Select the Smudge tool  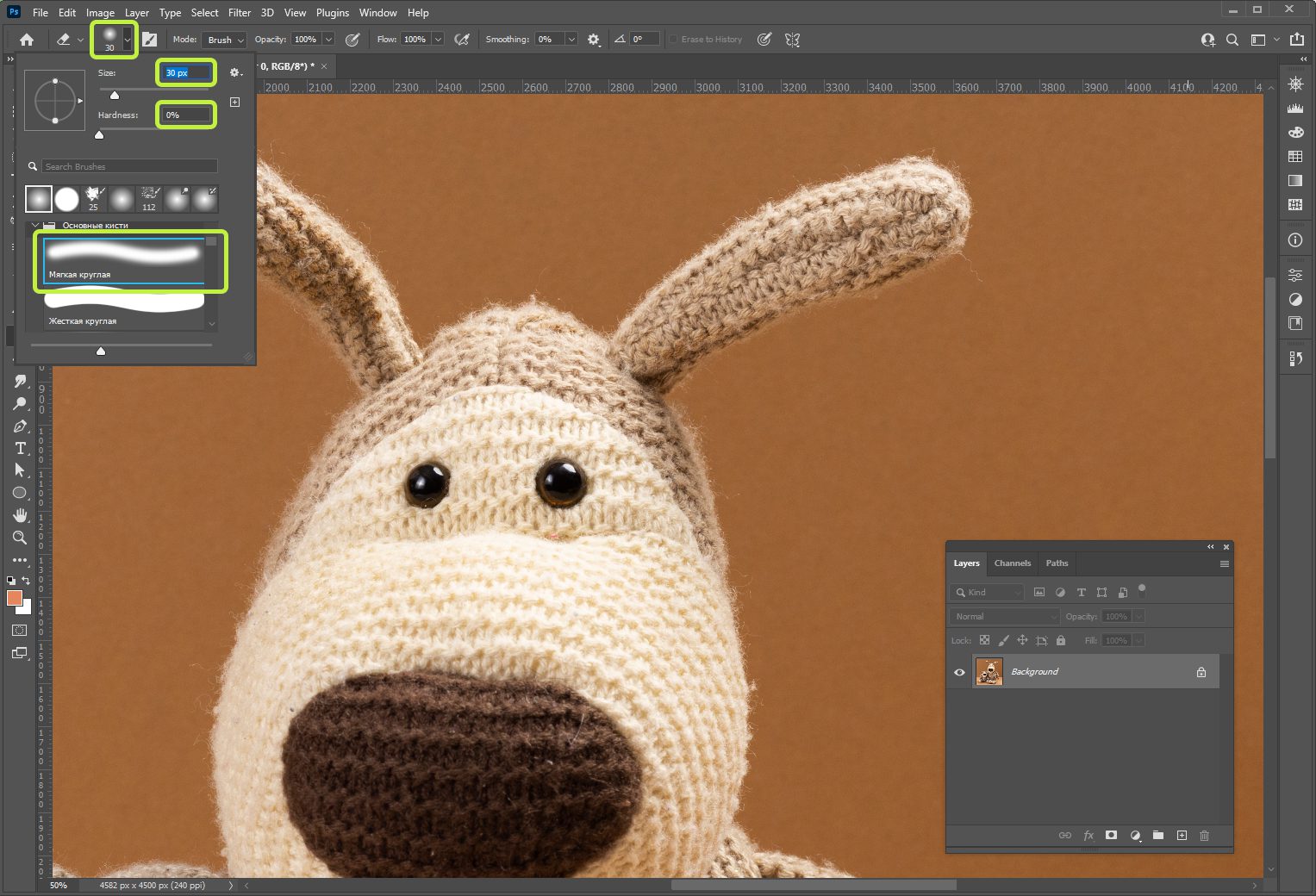pos(20,381)
